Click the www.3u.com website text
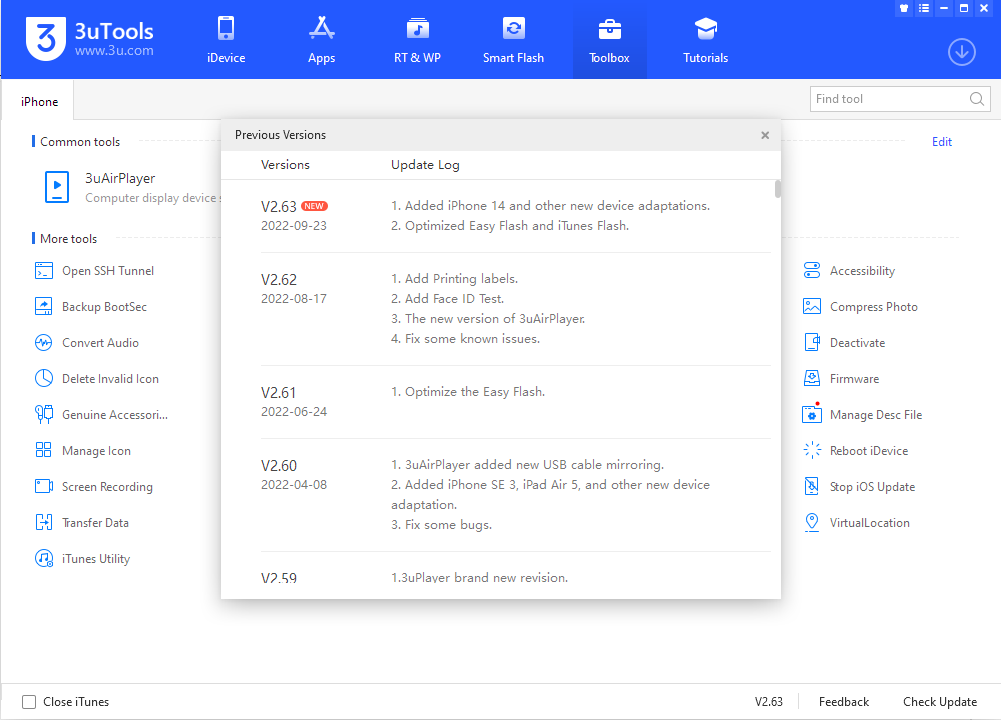The height and width of the screenshot is (720, 1001). click(114, 50)
